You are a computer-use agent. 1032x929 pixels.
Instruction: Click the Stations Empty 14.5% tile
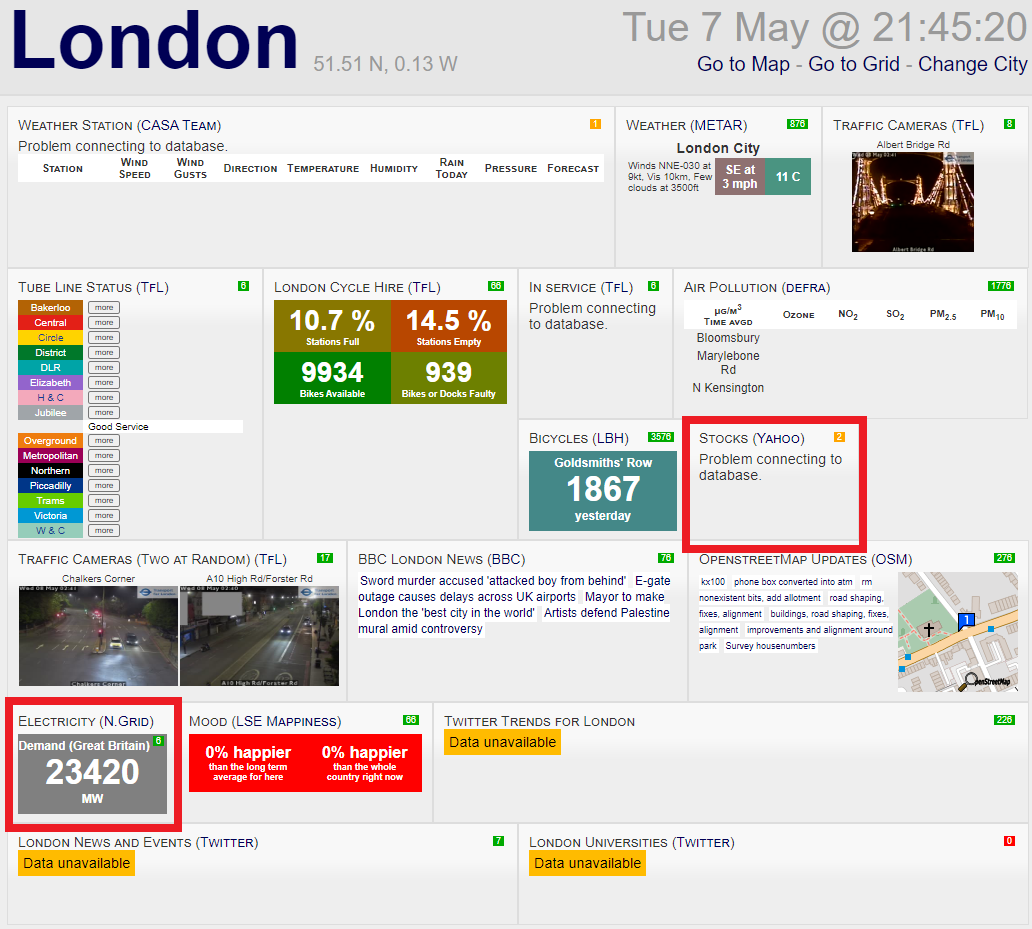pos(449,326)
